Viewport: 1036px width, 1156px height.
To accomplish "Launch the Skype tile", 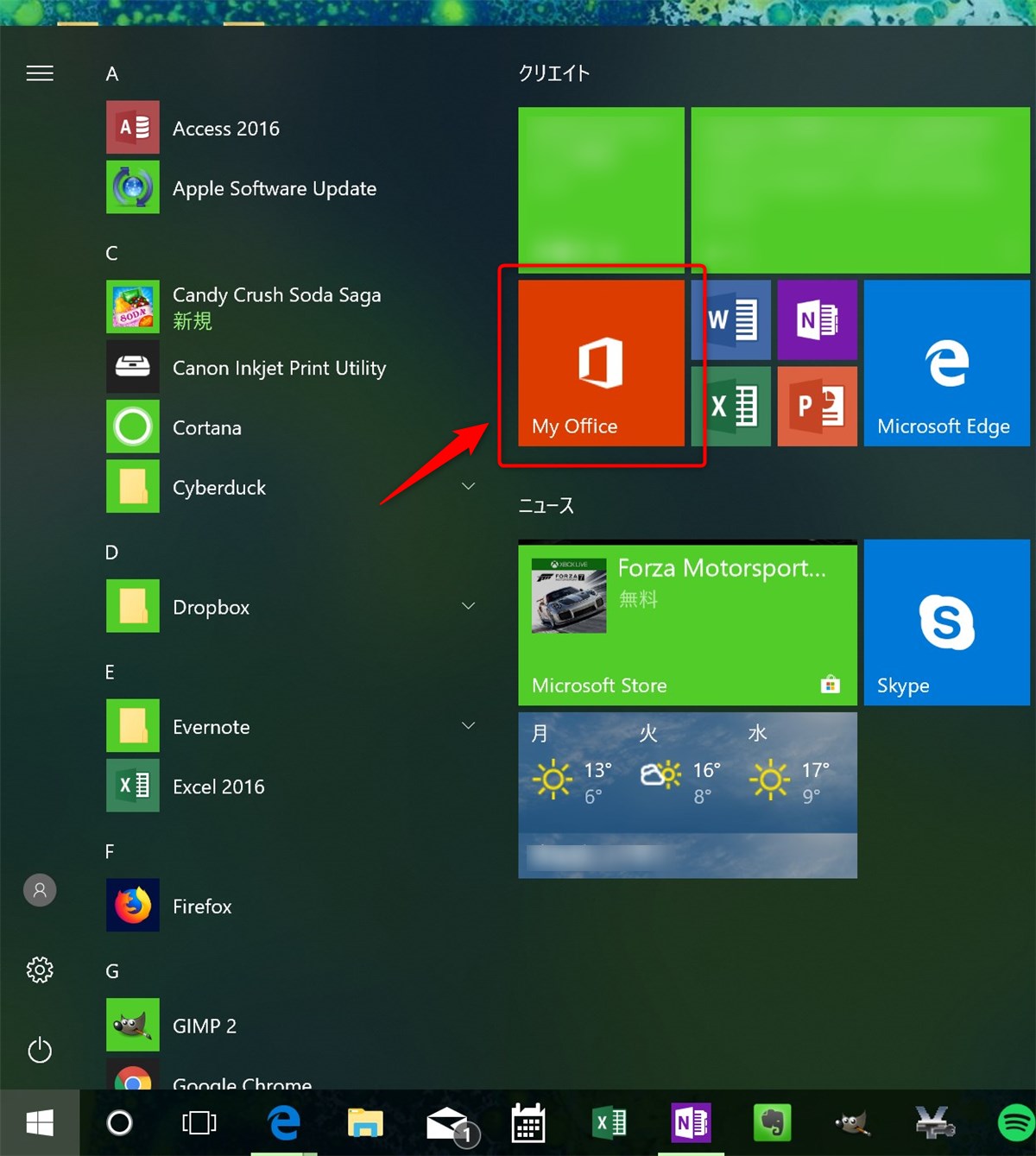I will pos(946,622).
